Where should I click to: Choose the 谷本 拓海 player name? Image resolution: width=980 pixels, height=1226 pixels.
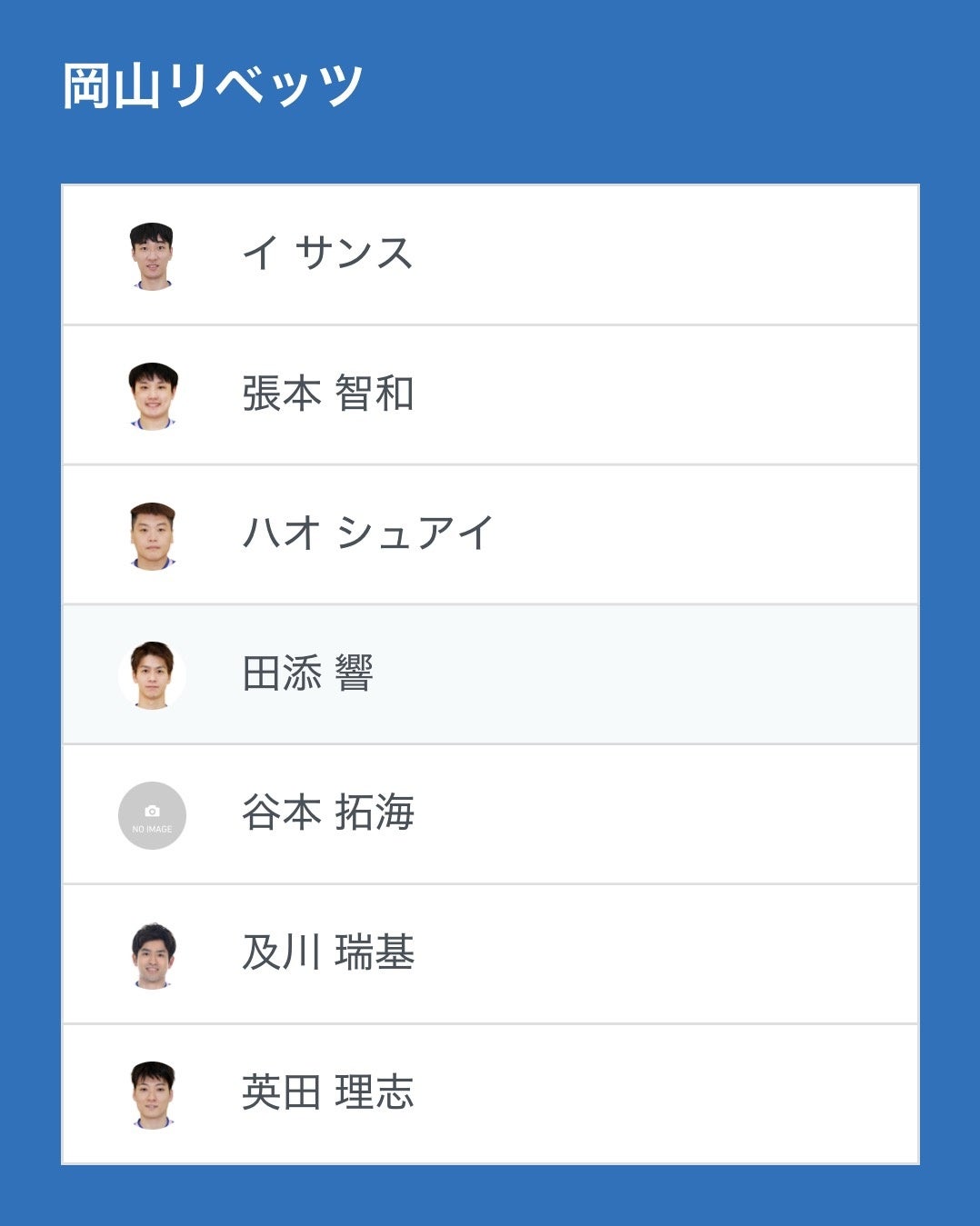pyautogui.click(x=327, y=813)
